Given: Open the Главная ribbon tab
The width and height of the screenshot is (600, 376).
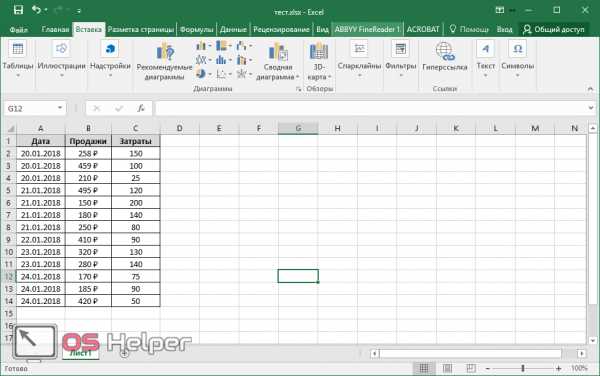Looking at the screenshot, I should [x=55, y=29].
